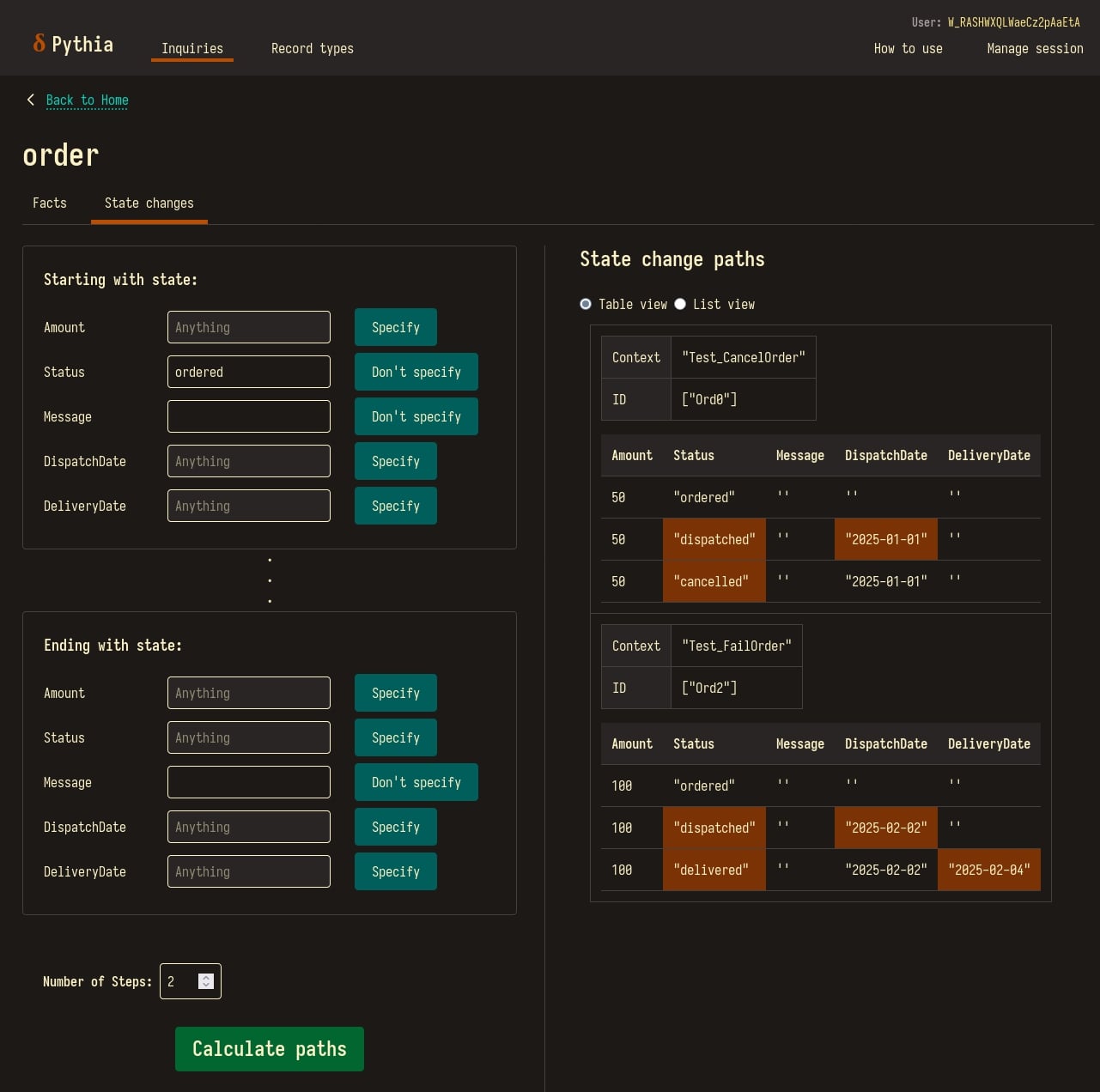1100x1092 pixels.
Task: Click Specify for starting Amount
Action: (396, 327)
